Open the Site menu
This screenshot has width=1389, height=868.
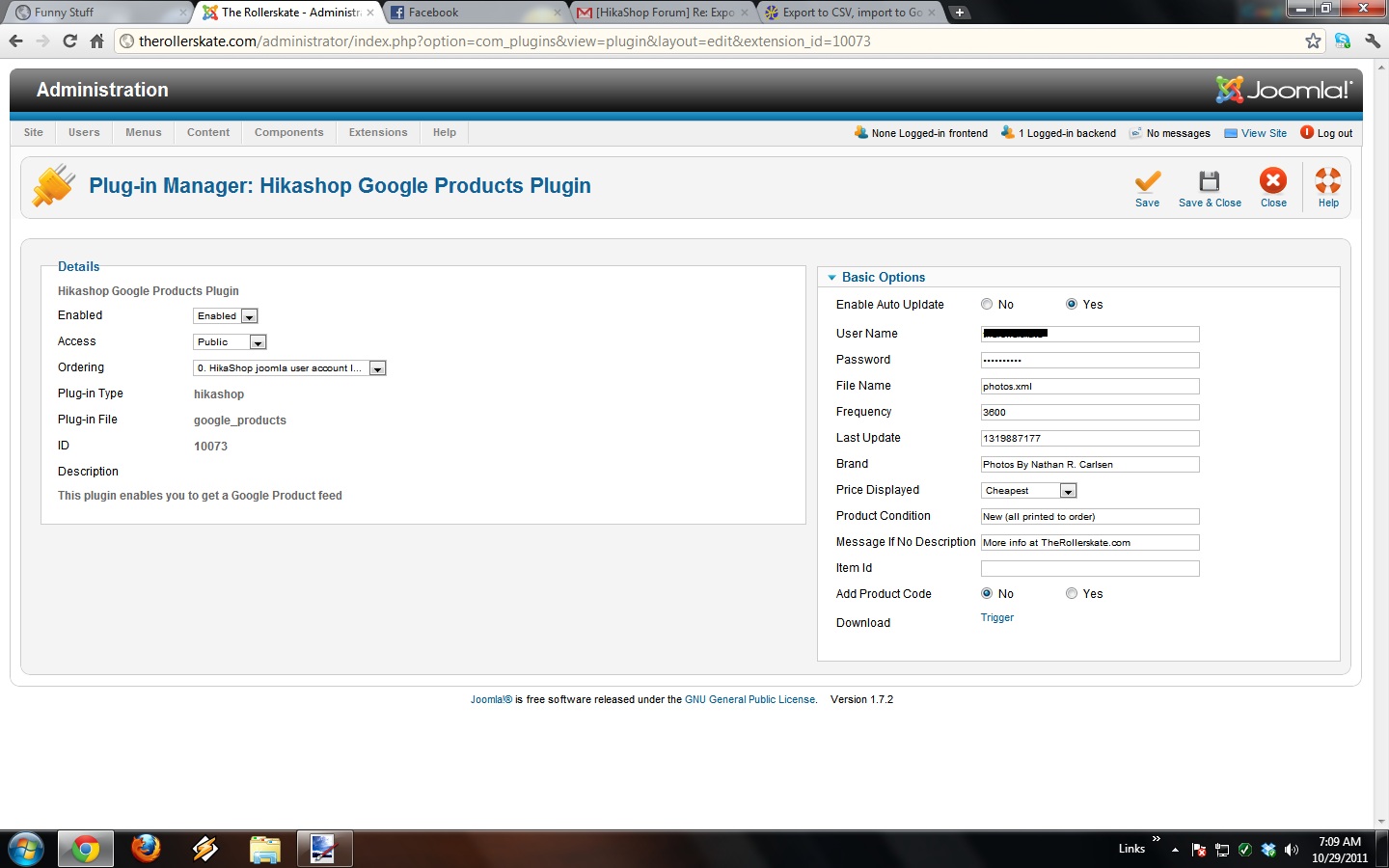pos(34,133)
